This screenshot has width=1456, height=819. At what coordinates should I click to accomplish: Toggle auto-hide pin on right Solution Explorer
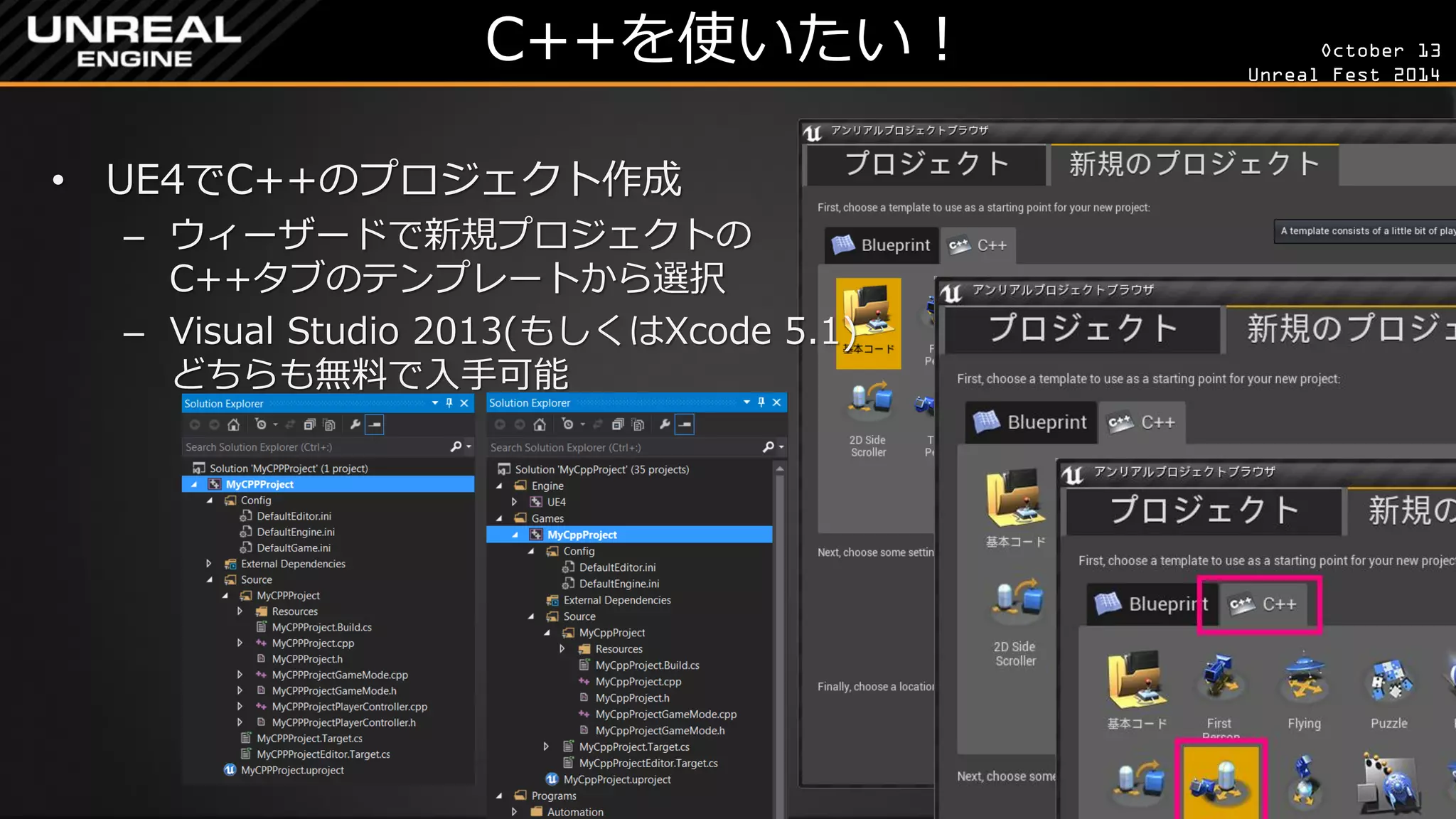pyautogui.click(x=761, y=402)
